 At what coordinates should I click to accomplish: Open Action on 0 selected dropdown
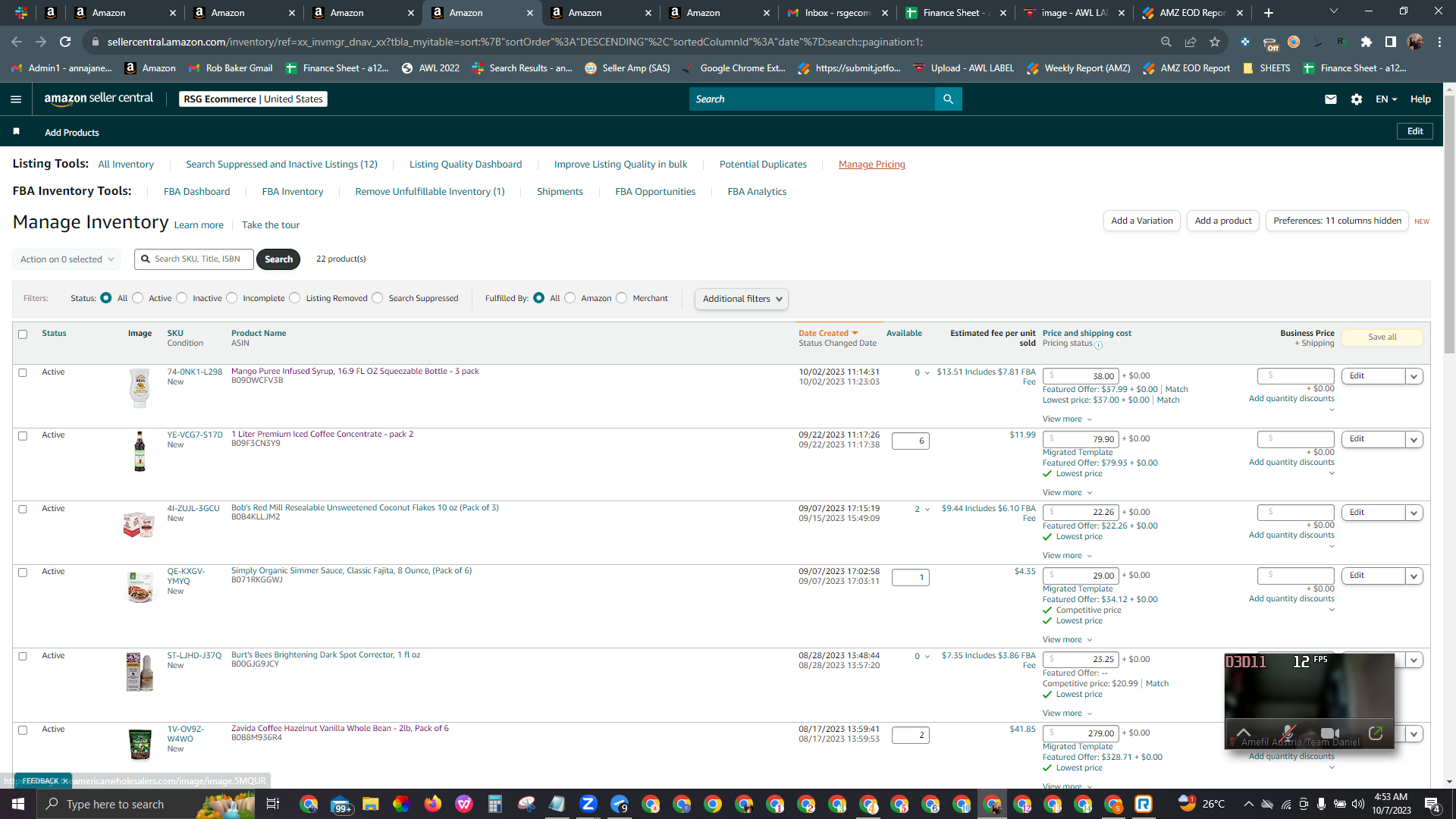pyautogui.click(x=67, y=259)
